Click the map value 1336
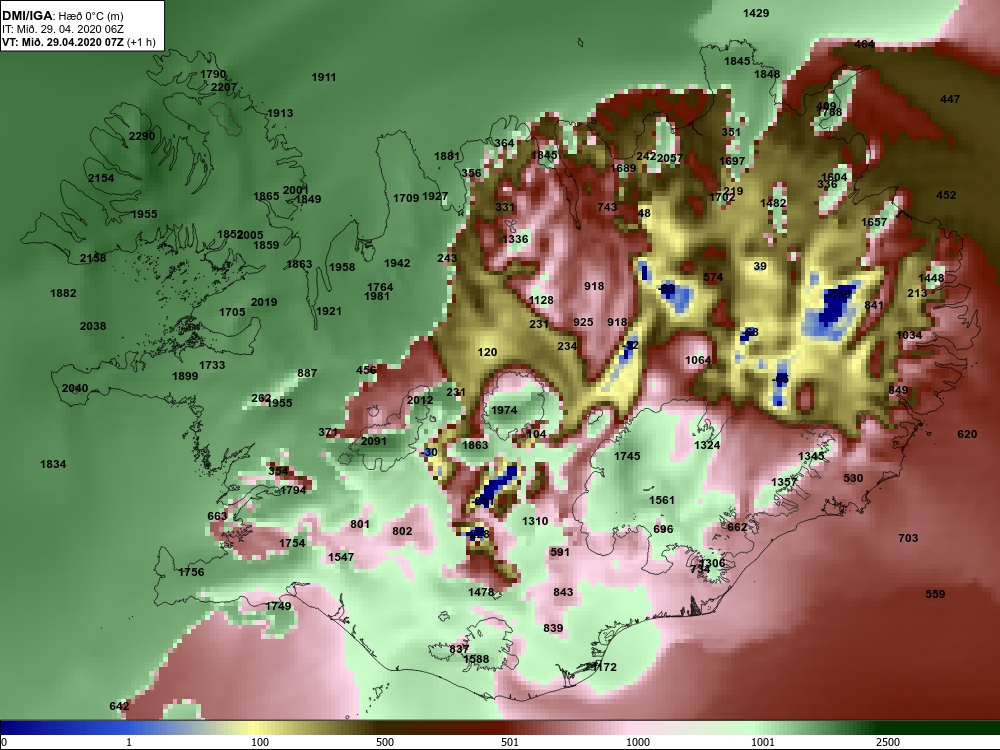1000x750 pixels. point(515,239)
